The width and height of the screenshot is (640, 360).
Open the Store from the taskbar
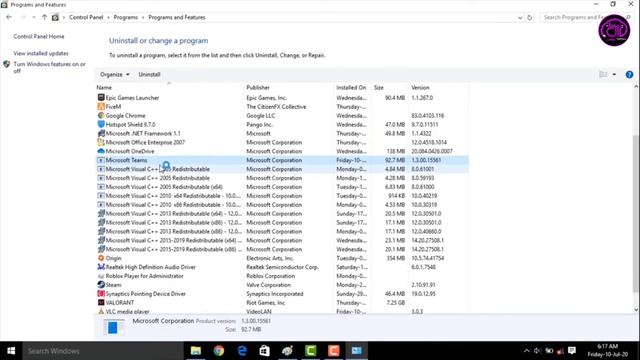[x=264, y=351]
